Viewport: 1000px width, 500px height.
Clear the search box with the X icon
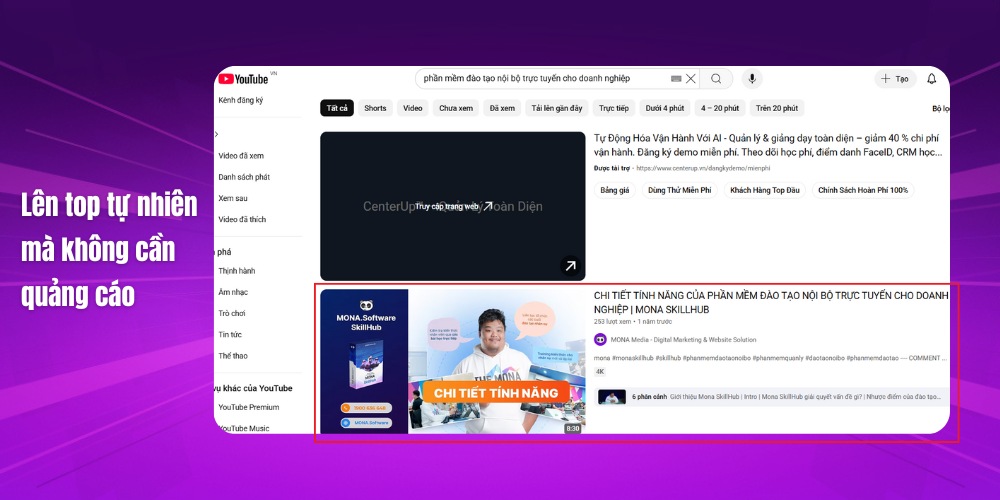(x=691, y=78)
